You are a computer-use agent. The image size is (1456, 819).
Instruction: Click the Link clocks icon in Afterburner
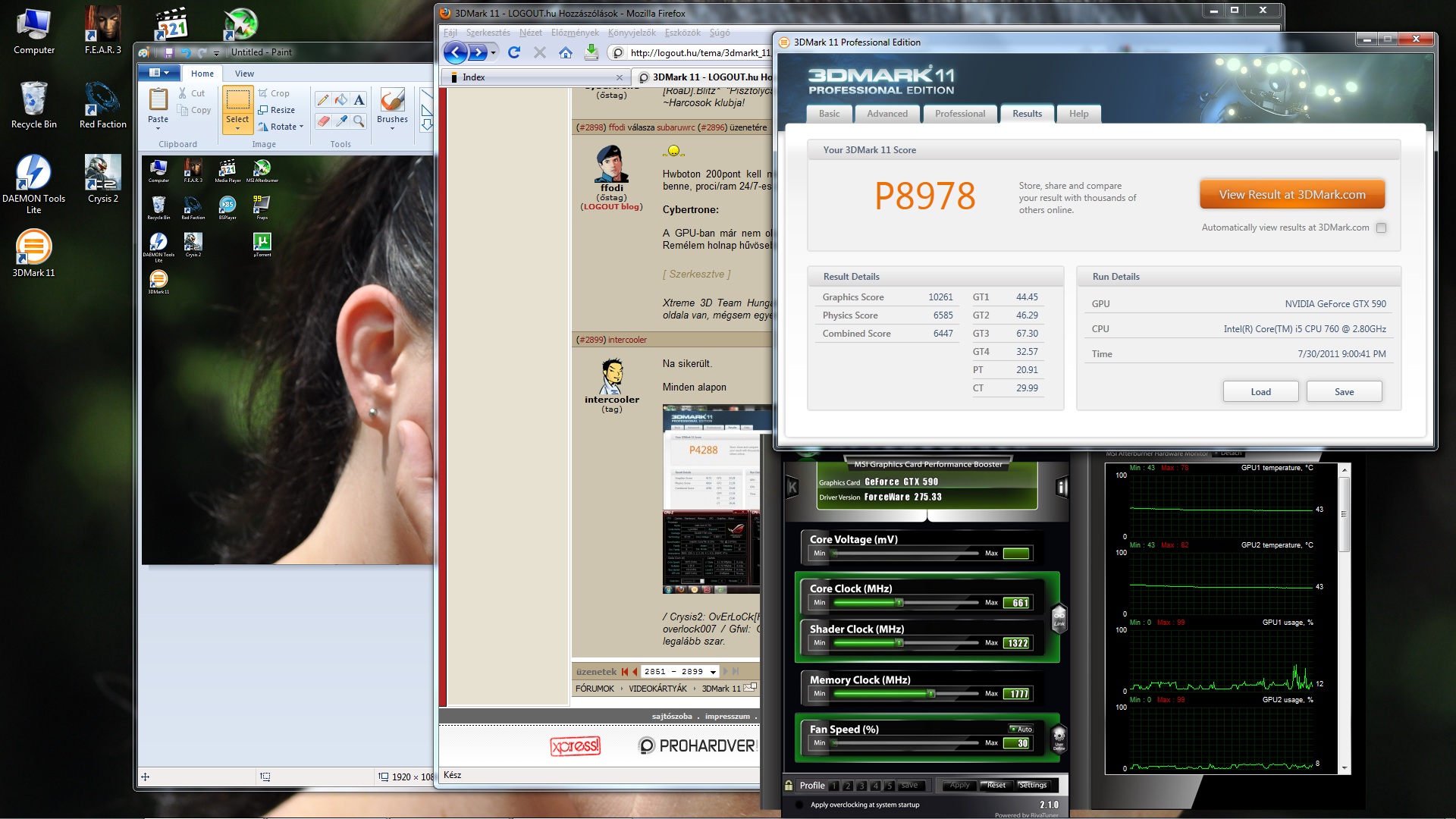click(x=1059, y=618)
